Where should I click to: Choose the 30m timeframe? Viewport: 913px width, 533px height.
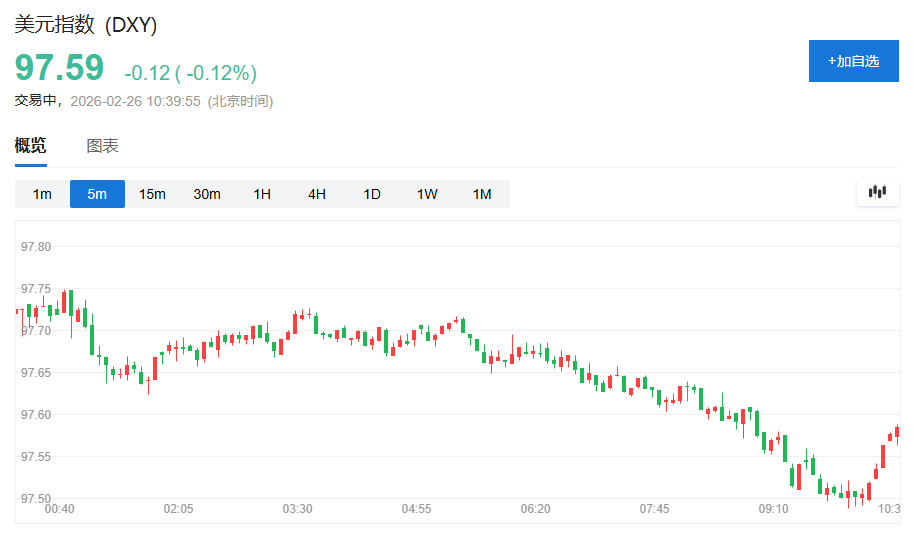click(207, 194)
